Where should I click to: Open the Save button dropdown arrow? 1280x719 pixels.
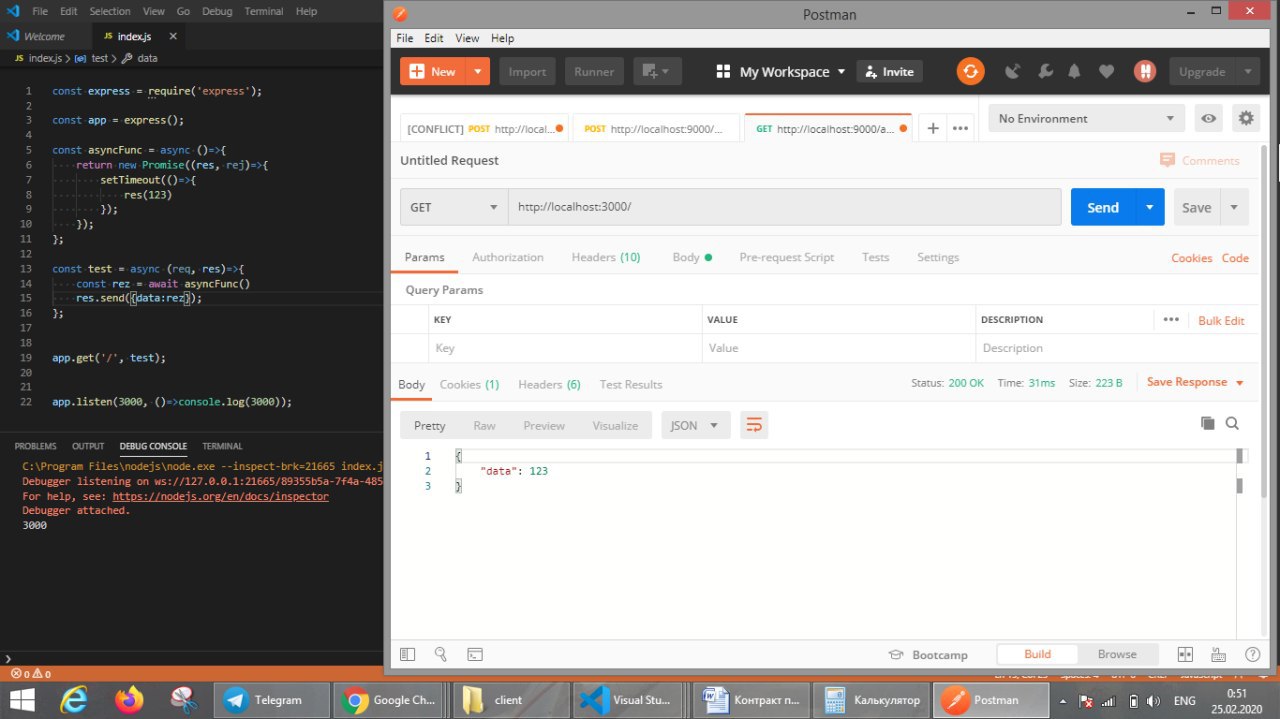1234,207
